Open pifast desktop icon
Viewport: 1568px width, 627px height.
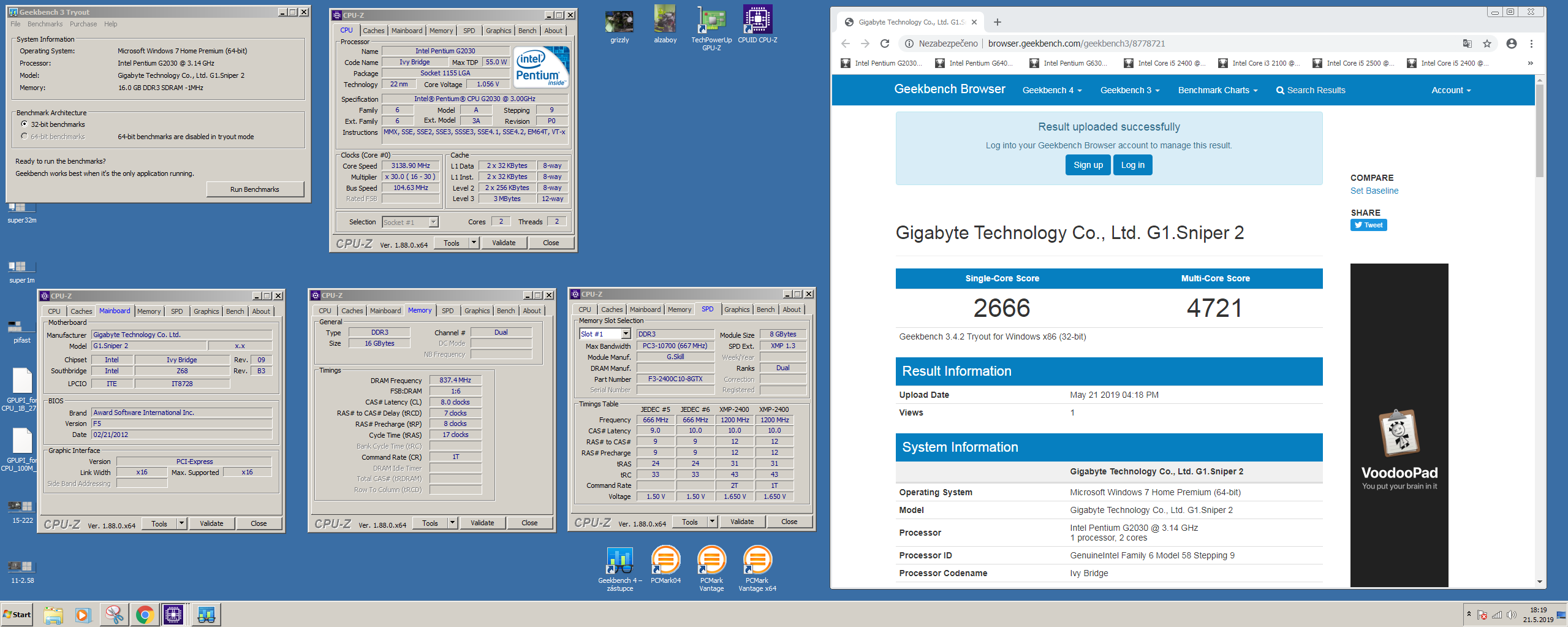point(21,332)
